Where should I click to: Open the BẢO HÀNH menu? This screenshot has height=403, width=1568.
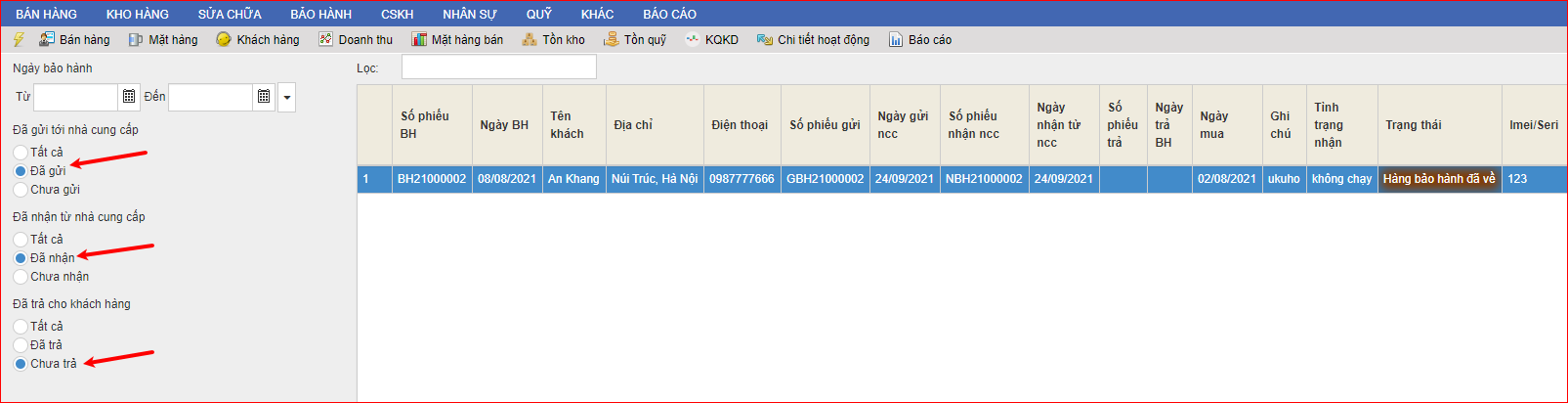pos(320,14)
